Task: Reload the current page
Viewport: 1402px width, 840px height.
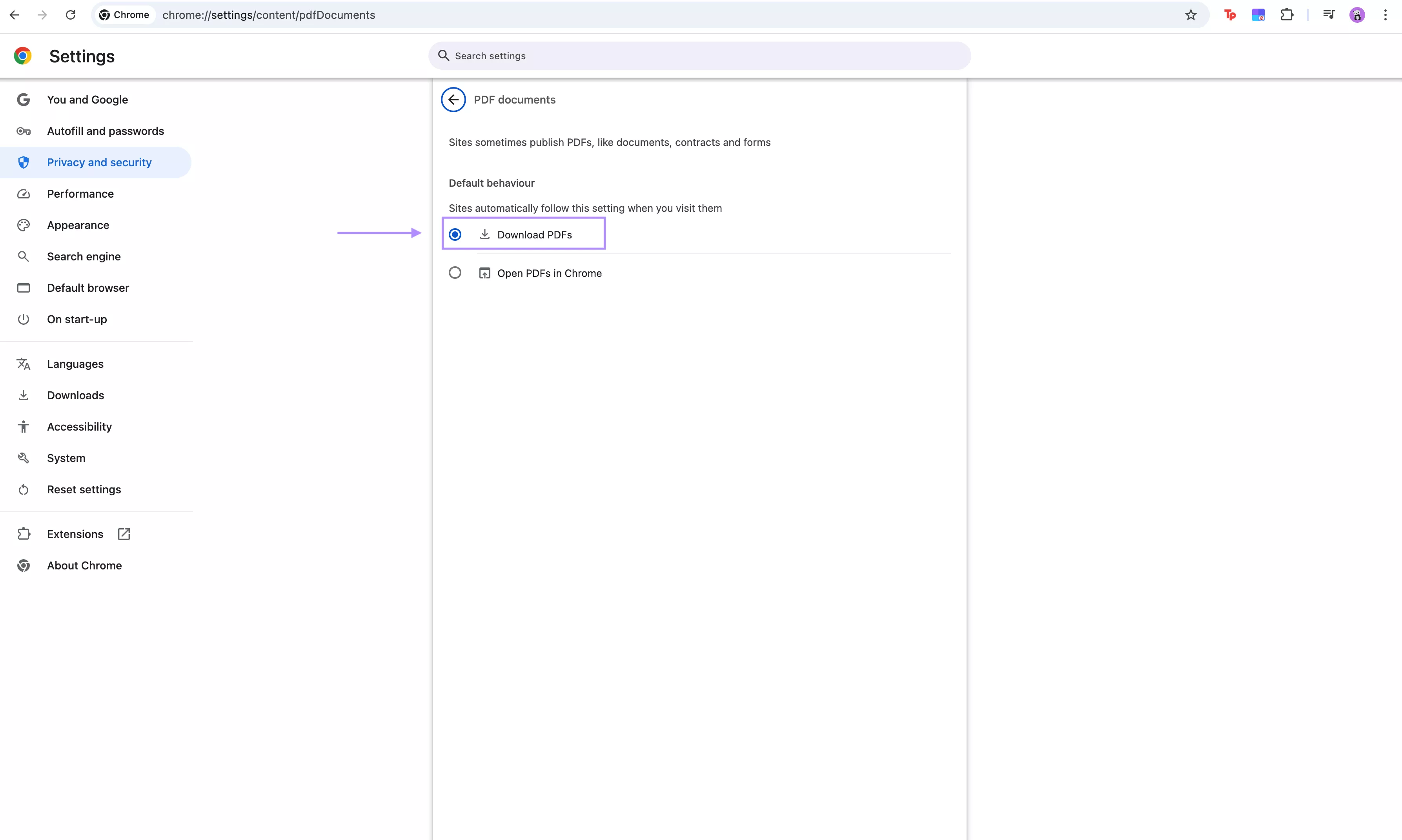Action: click(x=70, y=15)
